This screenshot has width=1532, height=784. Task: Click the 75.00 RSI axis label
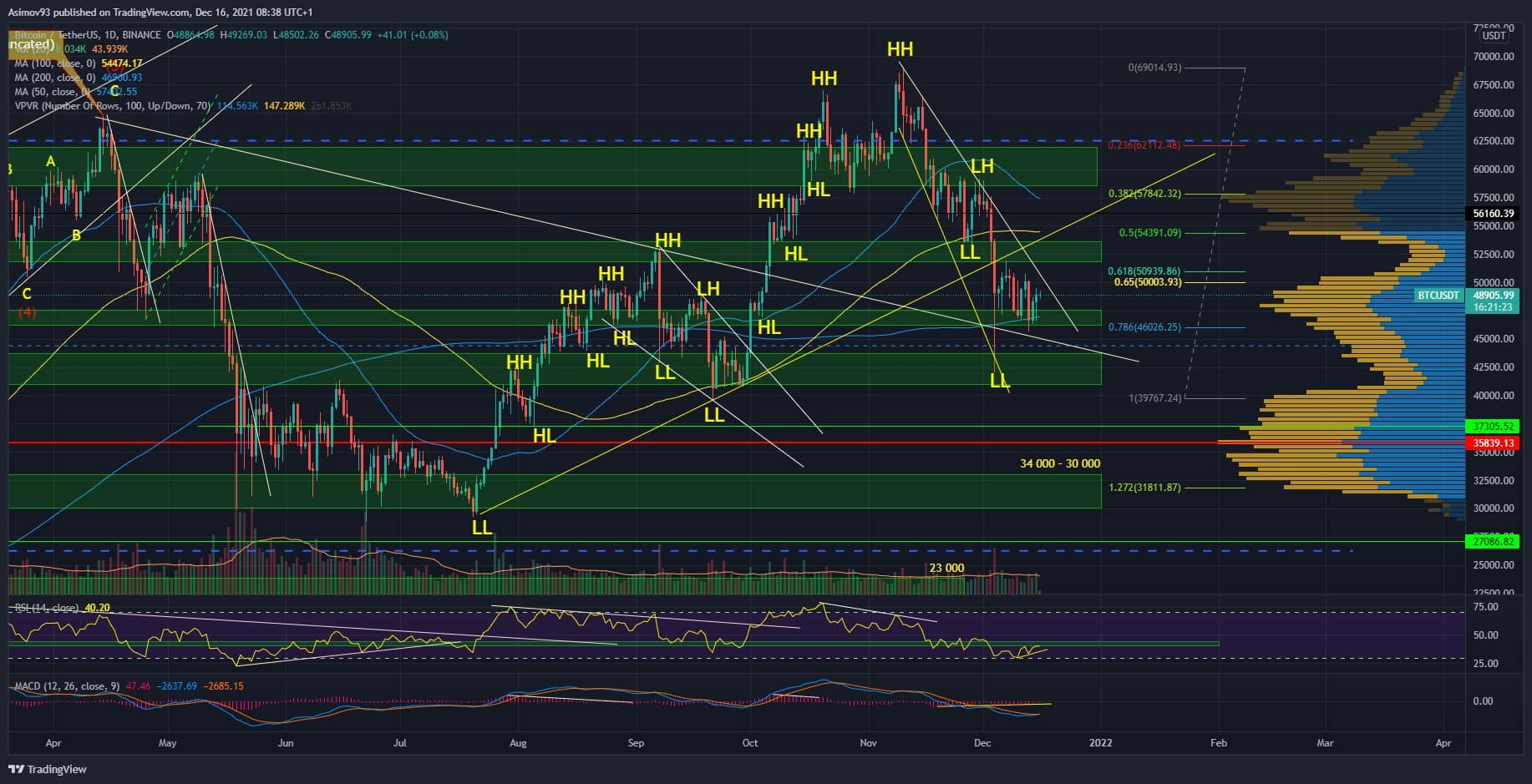pos(1485,607)
